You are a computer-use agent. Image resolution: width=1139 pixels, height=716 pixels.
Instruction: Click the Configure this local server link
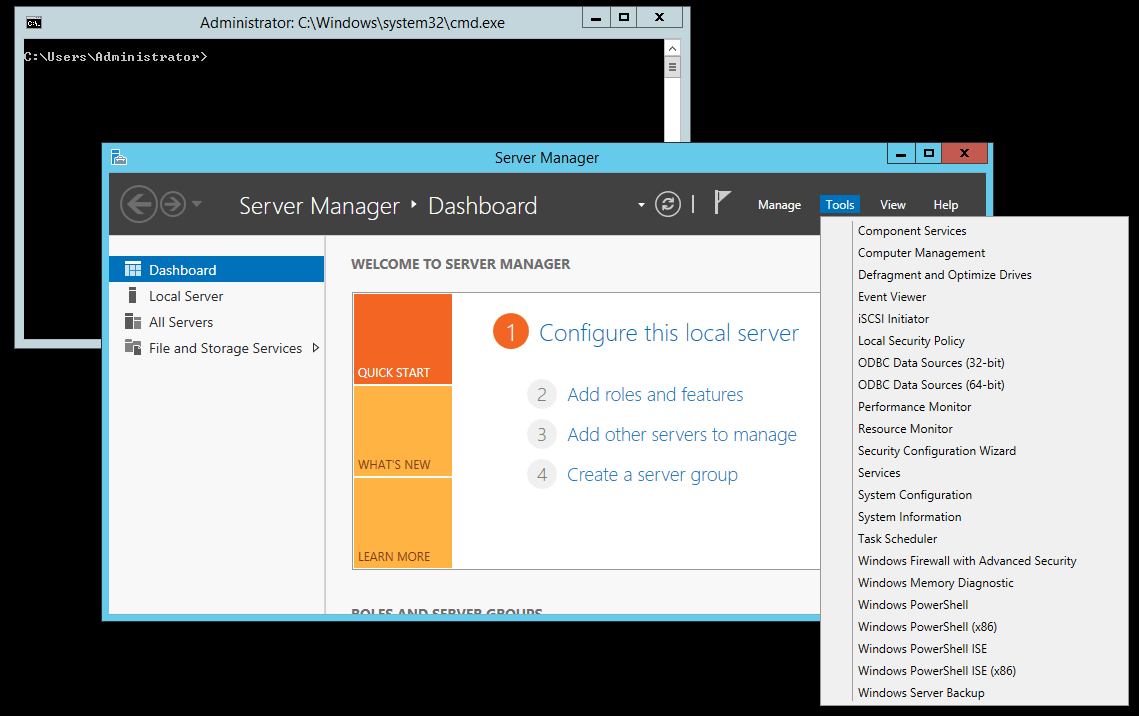click(x=668, y=333)
